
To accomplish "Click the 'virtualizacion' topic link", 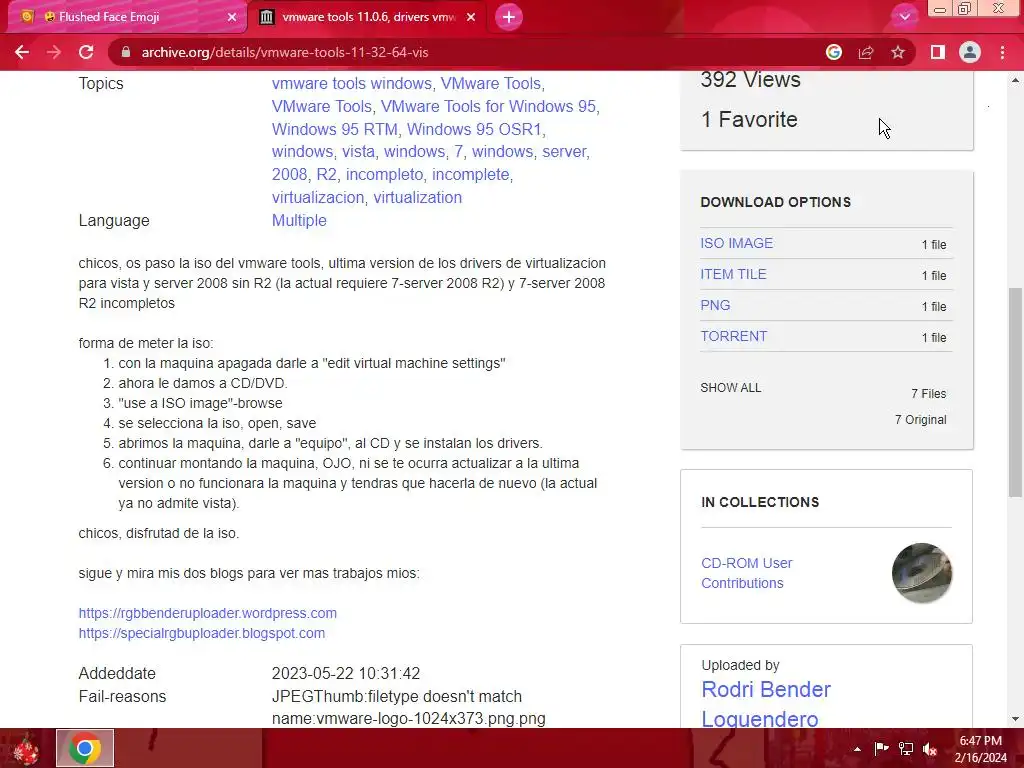I will pos(317,197).
